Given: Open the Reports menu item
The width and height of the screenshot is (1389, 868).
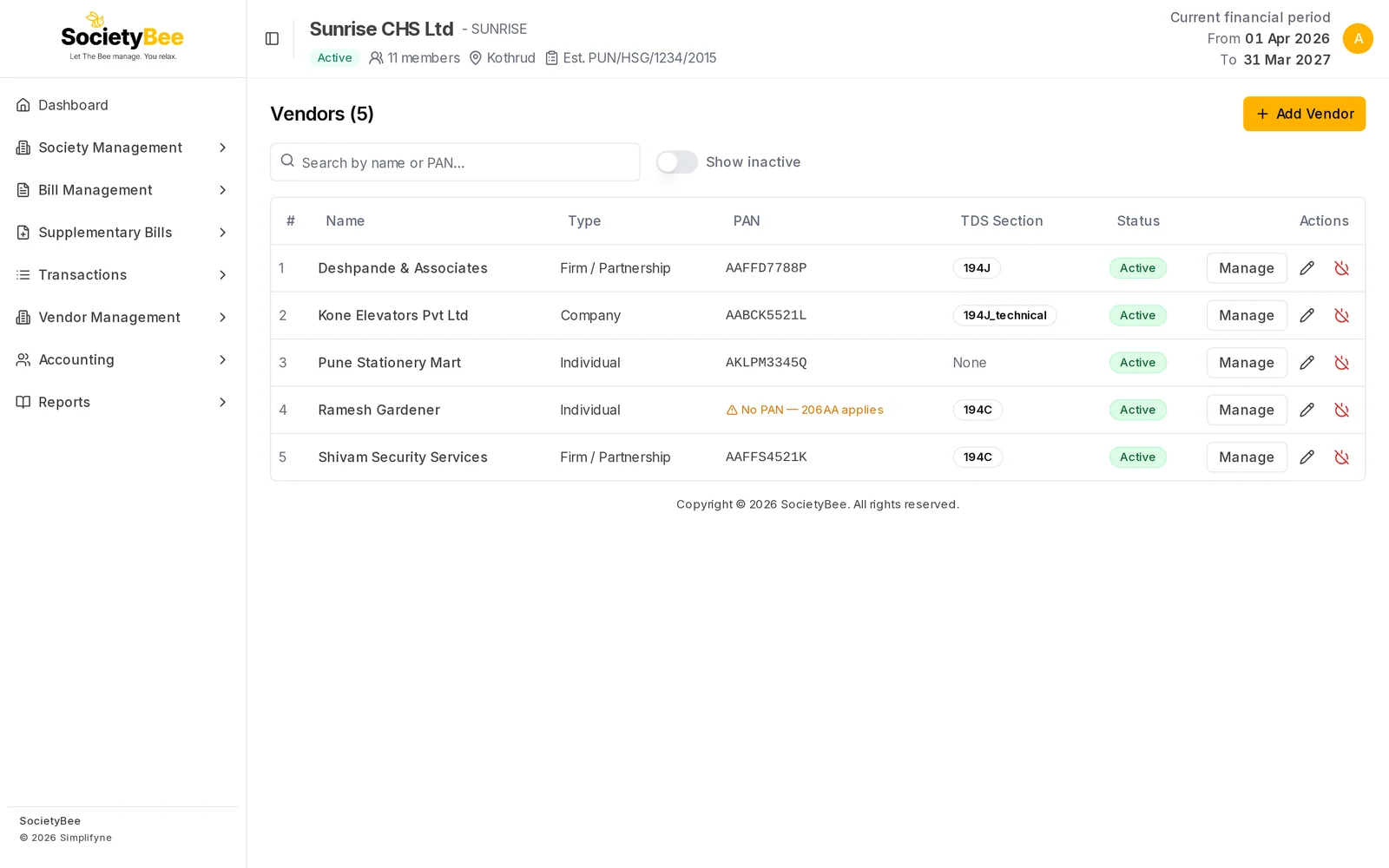Looking at the screenshot, I should pos(122,402).
